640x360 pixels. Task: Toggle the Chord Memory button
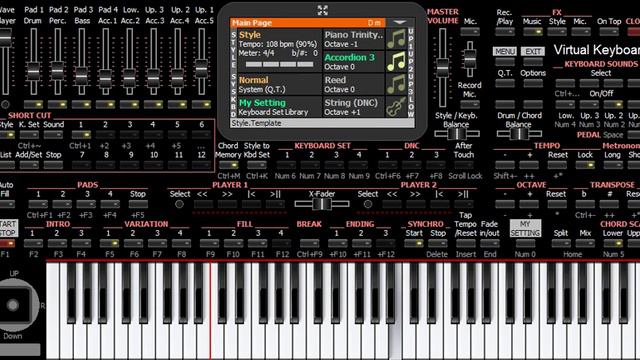click(228, 165)
